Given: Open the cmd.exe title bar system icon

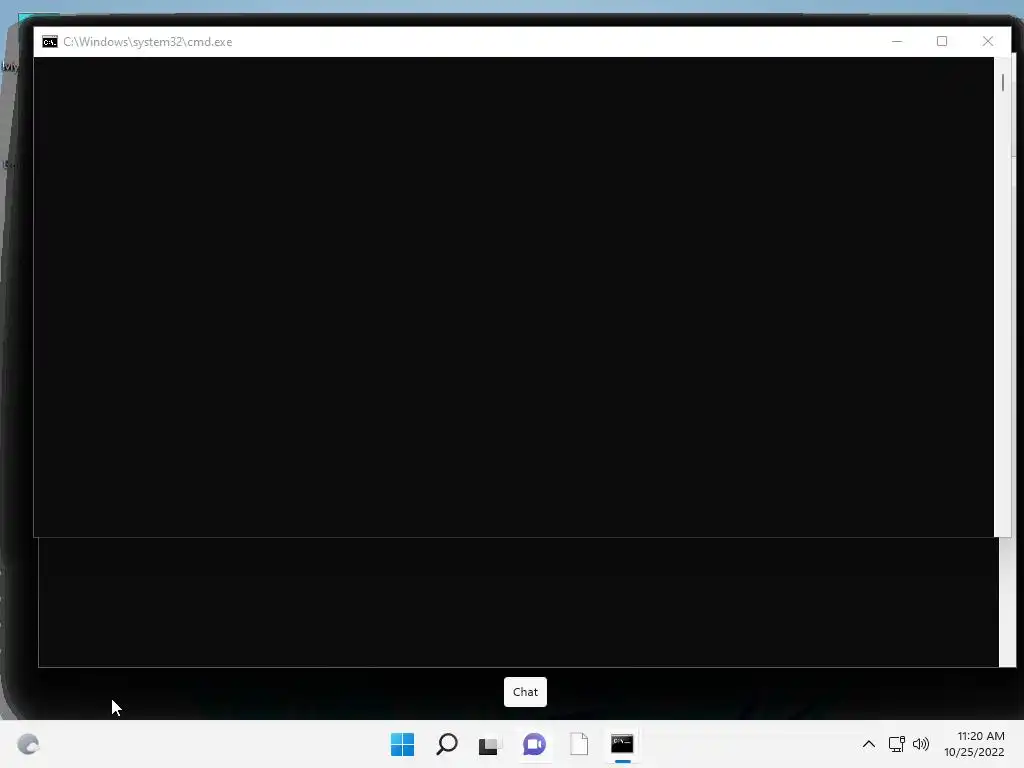Looking at the screenshot, I should point(50,42).
